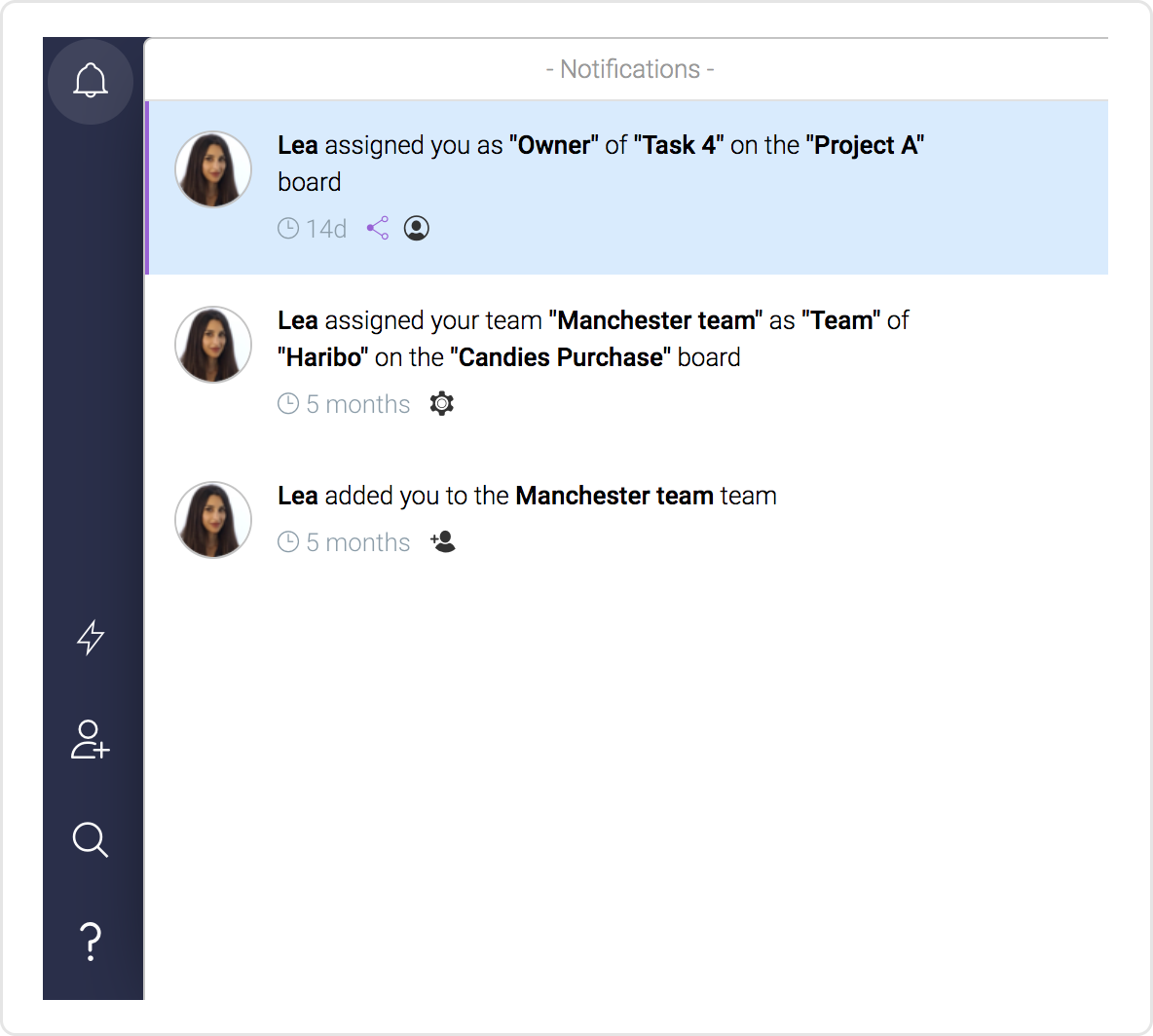The width and height of the screenshot is (1153, 1036).
Task: Select clock icon on Haribo notification
Action: point(288,404)
